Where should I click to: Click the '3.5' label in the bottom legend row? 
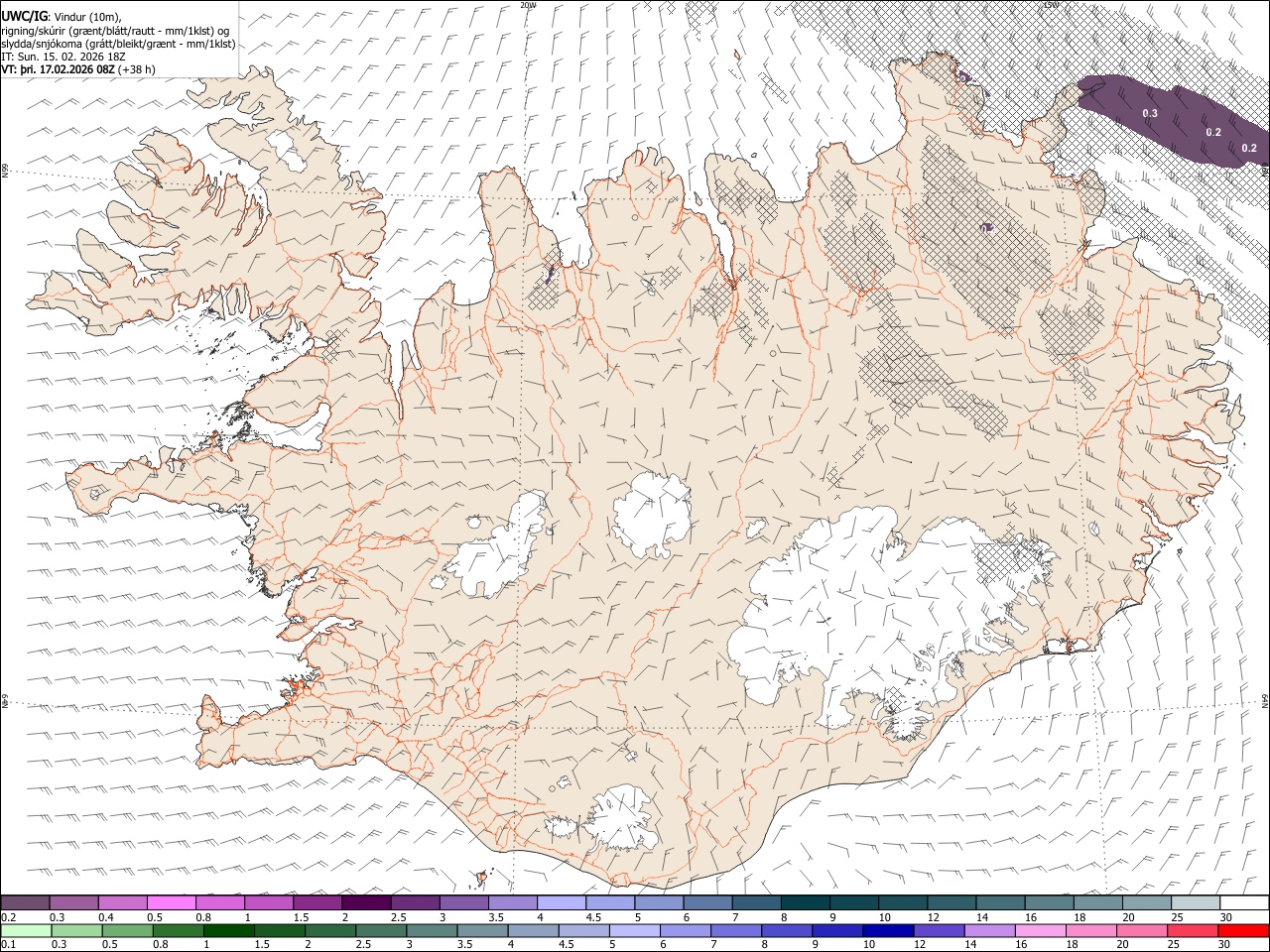point(464,944)
